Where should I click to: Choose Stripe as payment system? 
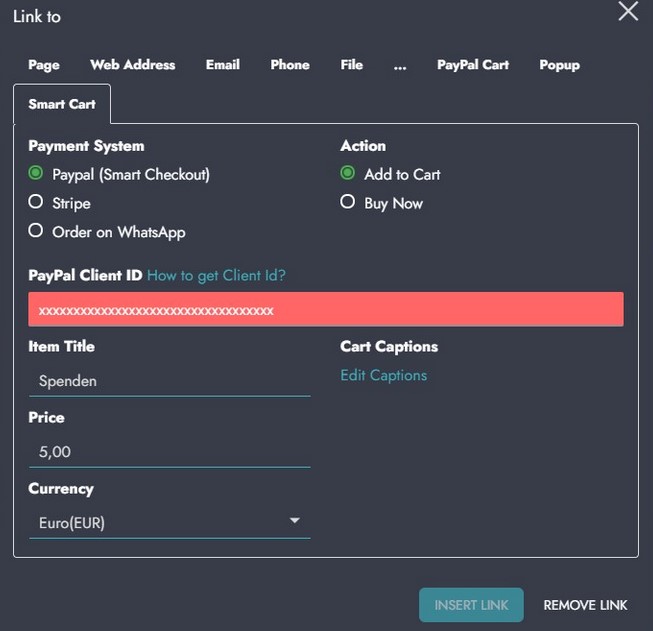click(36, 203)
